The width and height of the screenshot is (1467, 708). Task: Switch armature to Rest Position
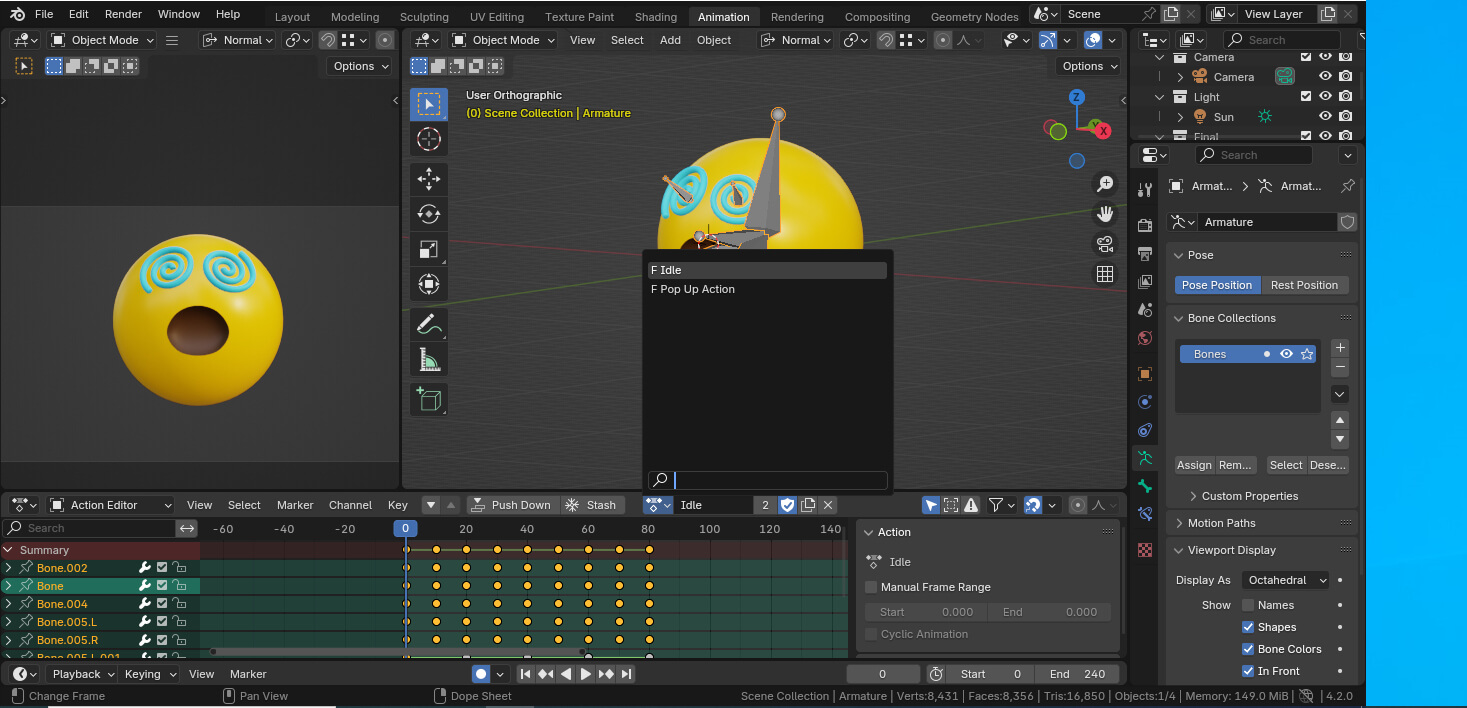click(x=1304, y=285)
